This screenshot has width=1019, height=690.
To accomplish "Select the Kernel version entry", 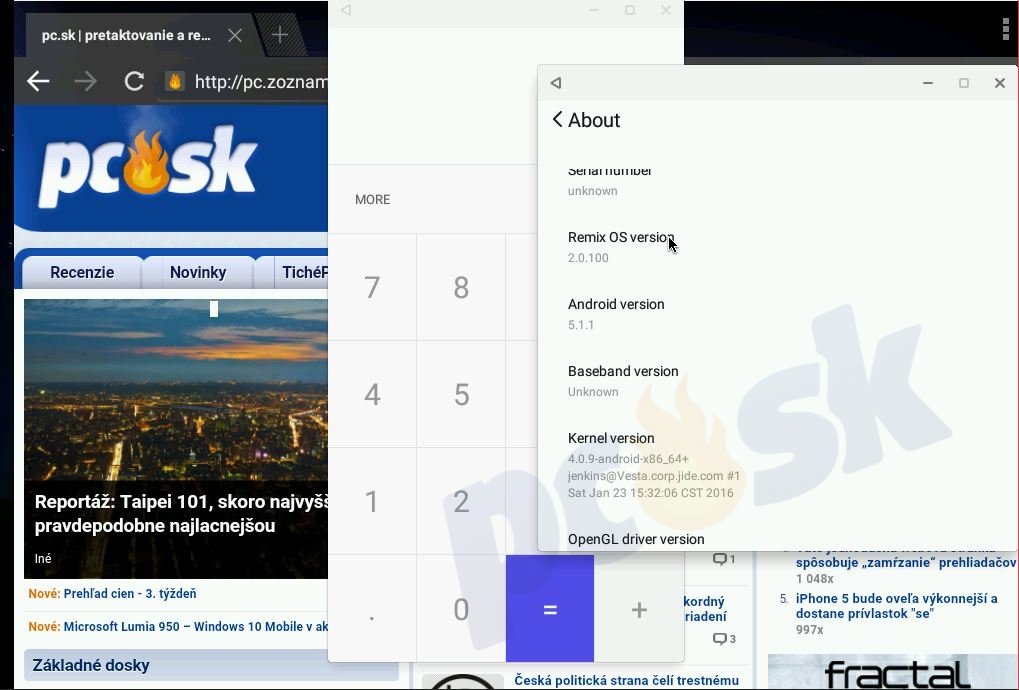I will click(x=778, y=465).
